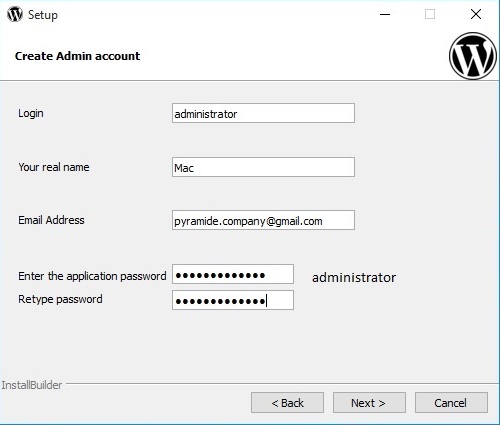Click the InstallBuilder label
The image size is (500, 425).
coord(32,385)
